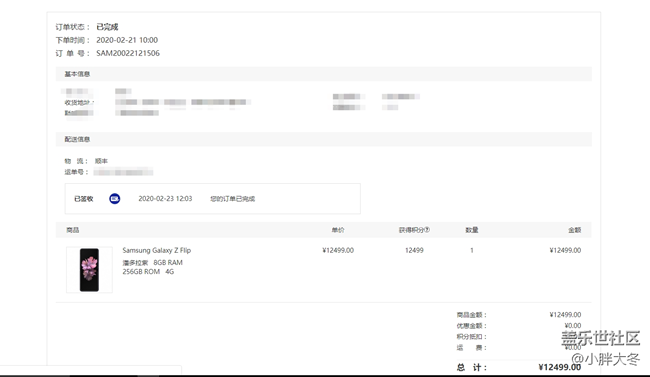This screenshot has height=377, width=650.
Task: Click the 已完成 order status text
Action: click(x=107, y=27)
